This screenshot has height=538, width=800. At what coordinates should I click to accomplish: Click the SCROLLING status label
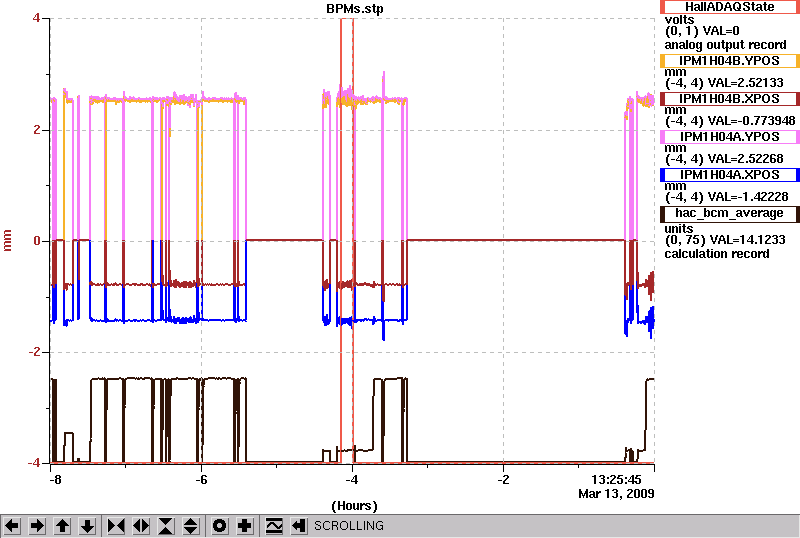click(x=348, y=526)
